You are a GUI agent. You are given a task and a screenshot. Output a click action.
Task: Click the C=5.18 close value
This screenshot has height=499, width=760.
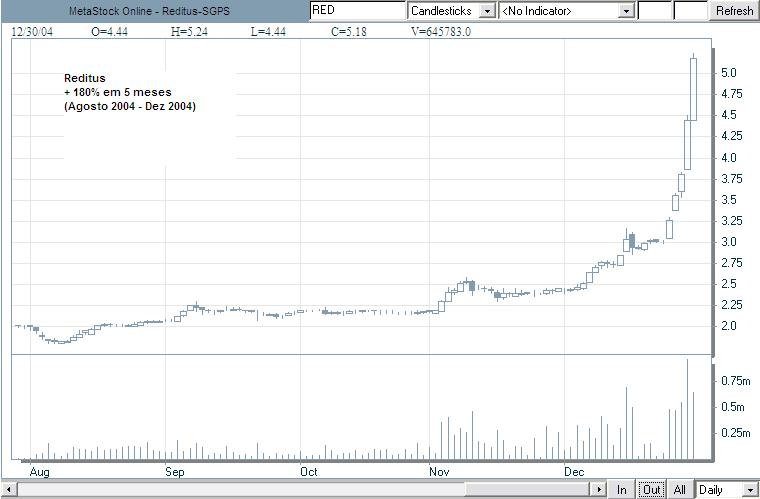[x=349, y=32]
